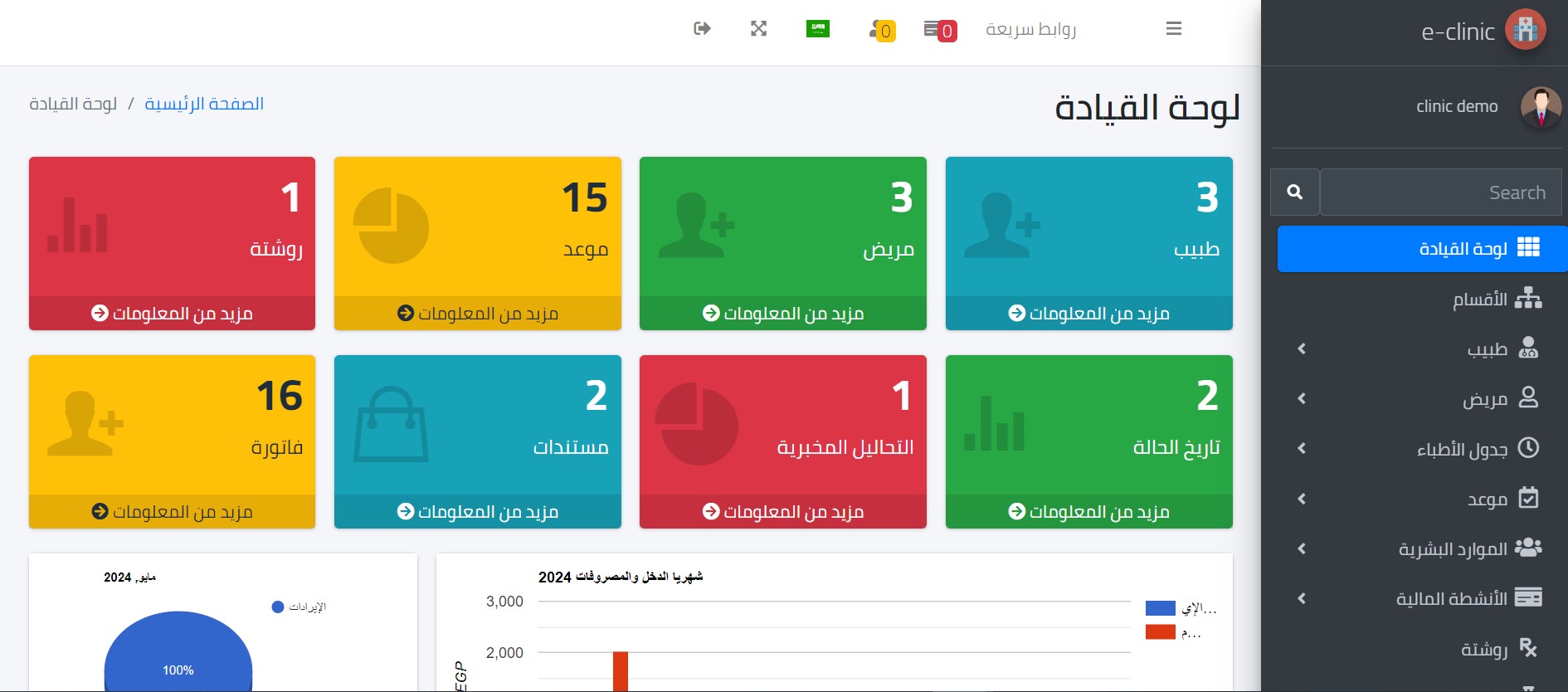Click the Rx icon beside روشتة
This screenshot has width=1568, height=692.
point(1528,648)
